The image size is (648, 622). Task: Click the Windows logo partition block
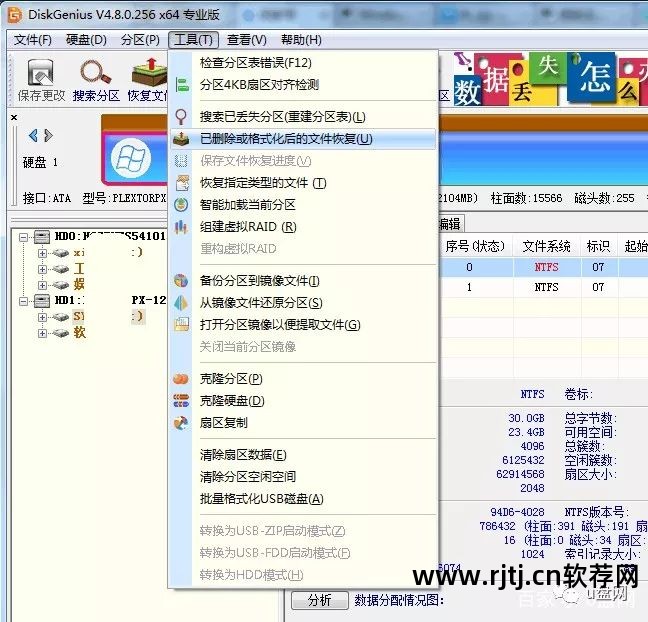[127, 158]
